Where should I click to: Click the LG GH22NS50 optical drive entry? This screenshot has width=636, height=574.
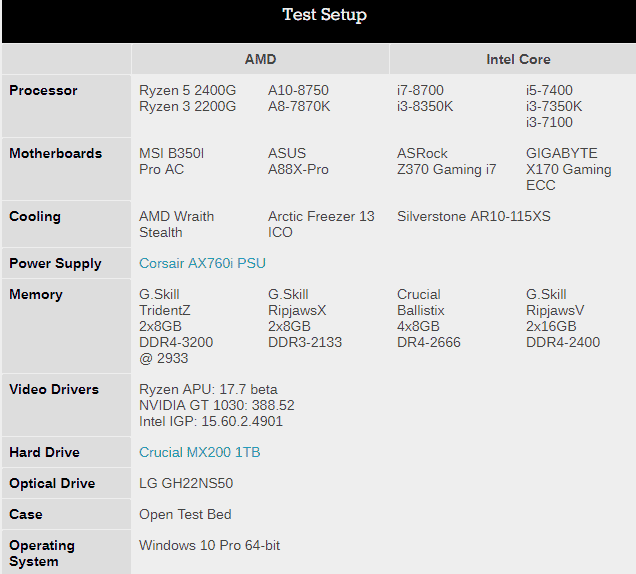(x=186, y=483)
